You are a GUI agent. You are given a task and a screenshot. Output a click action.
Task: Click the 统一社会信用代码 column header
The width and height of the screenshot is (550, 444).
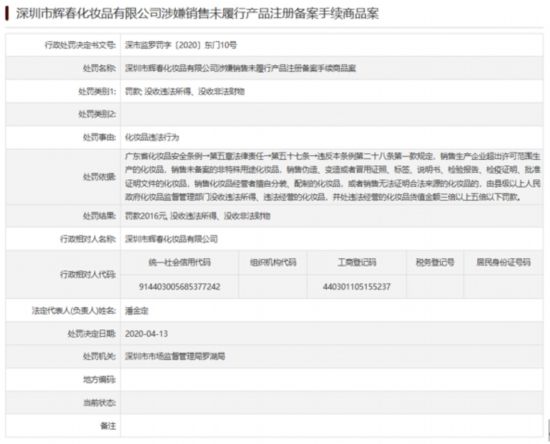(x=180, y=262)
